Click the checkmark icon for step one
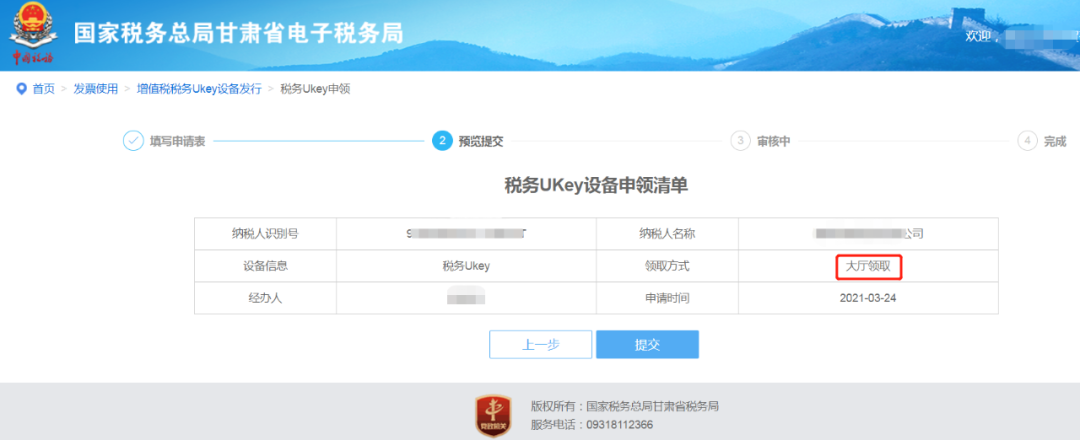This screenshot has width=1080, height=440. click(x=132, y=141)
